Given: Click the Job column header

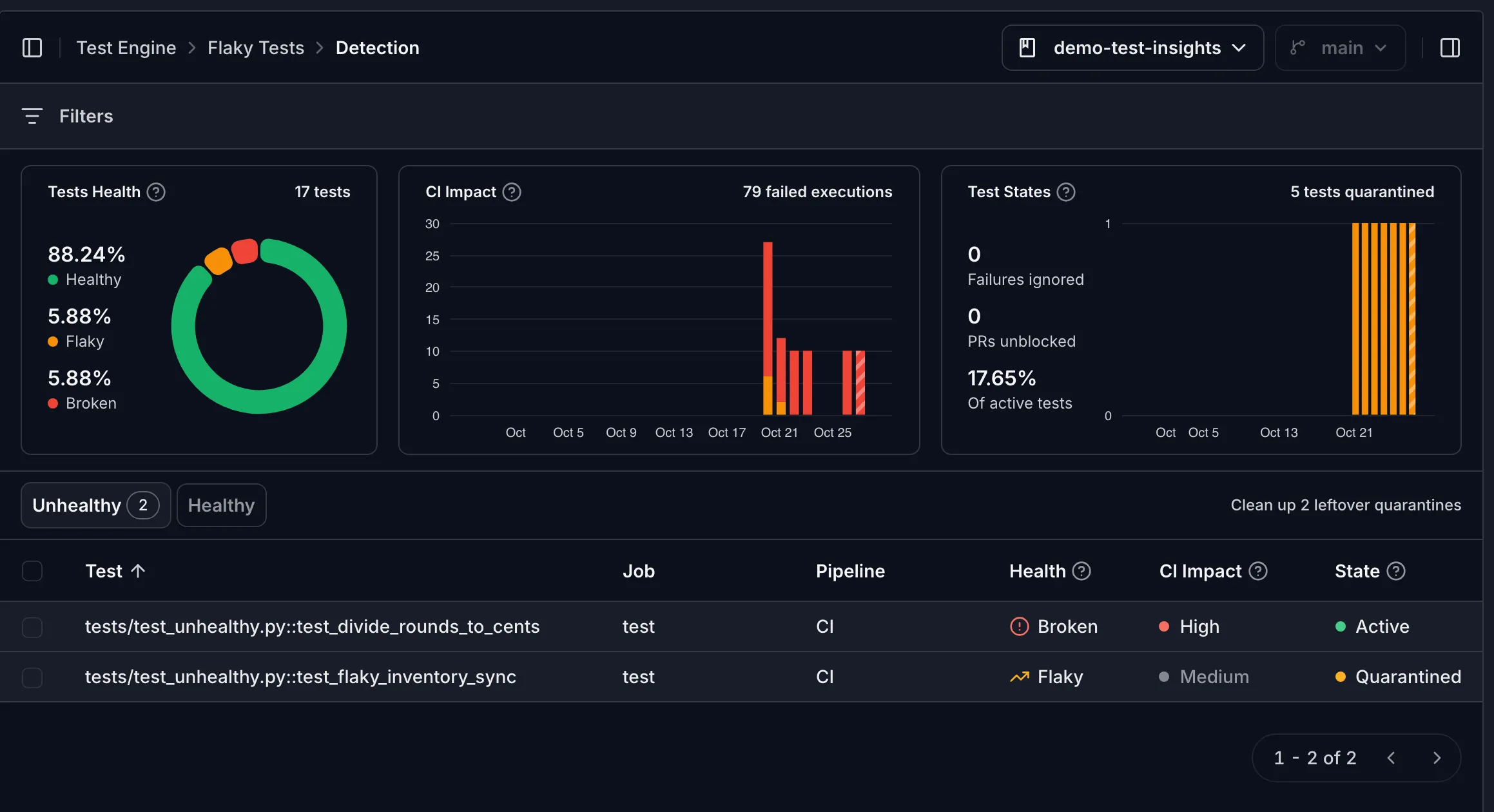Looking at the screenshot, I should coord(639,571).
